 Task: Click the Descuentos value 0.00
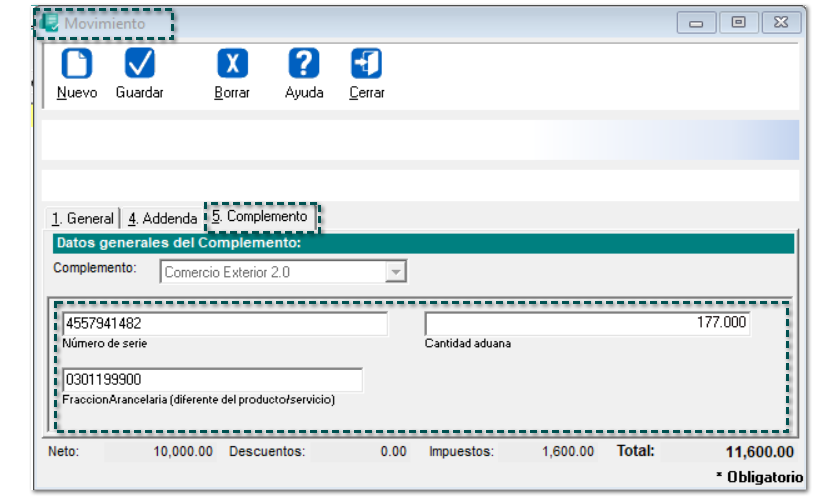click(393, 451)
